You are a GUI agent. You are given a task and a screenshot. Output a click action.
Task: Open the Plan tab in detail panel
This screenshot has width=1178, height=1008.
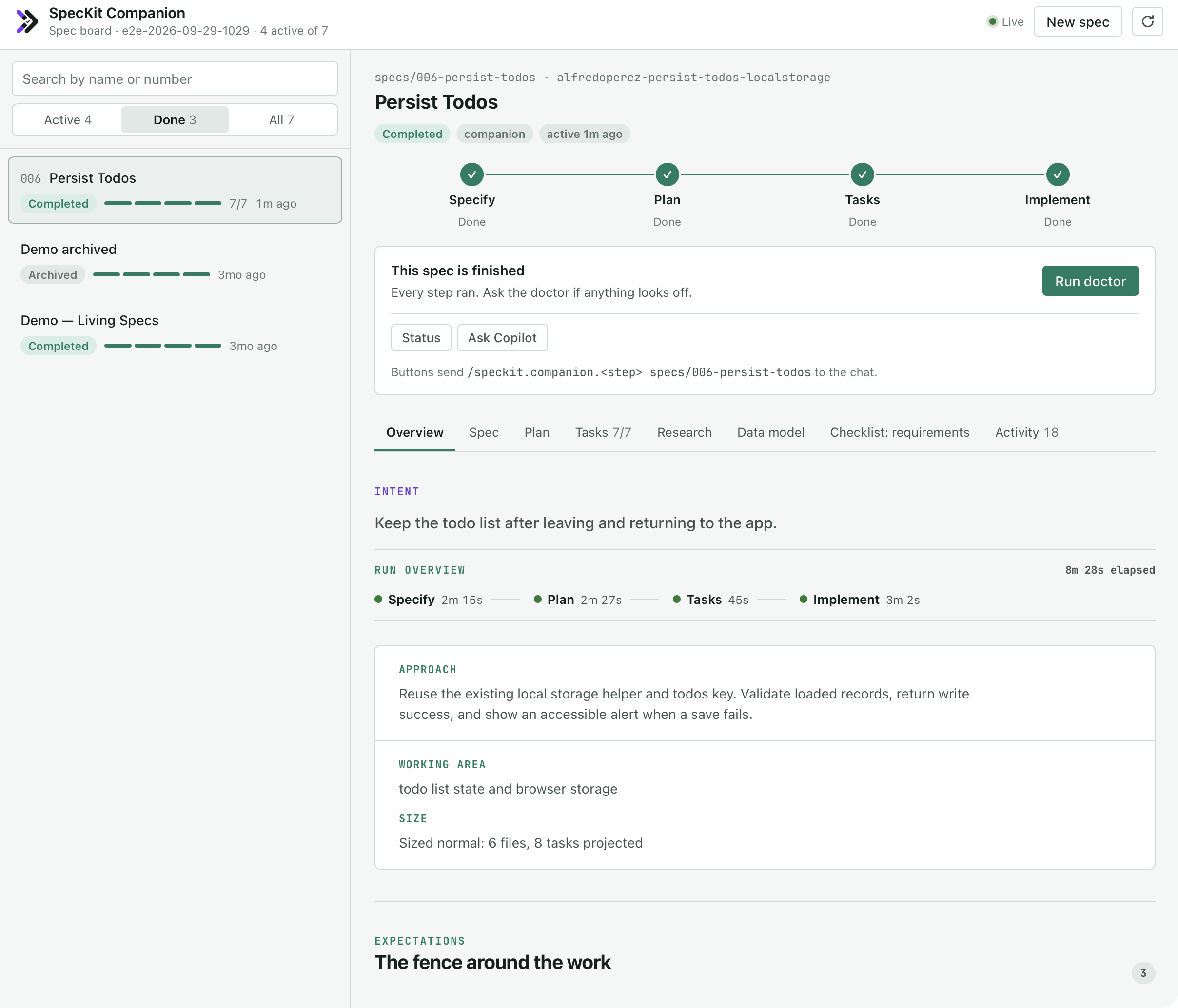(x=537, y=432)
